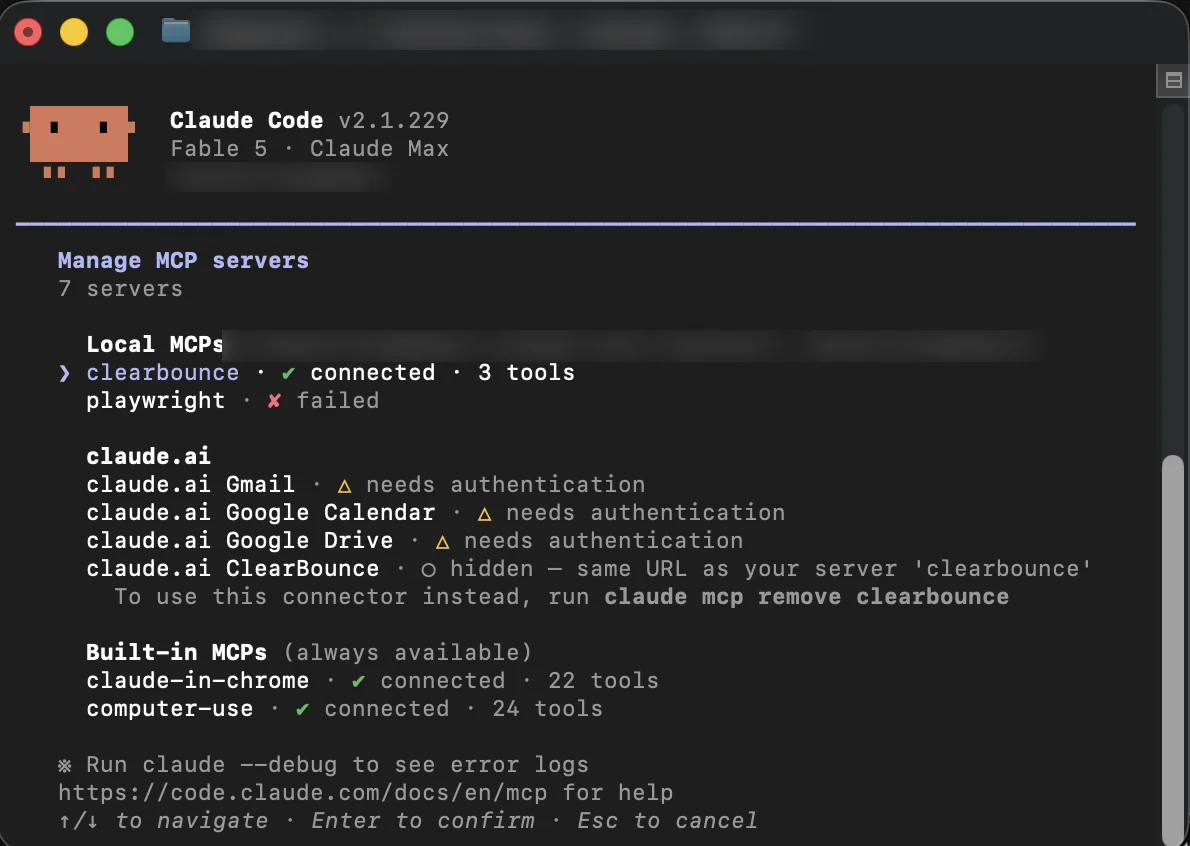
Task: Click the '22 tools' text
Action: tap(603, 680)
